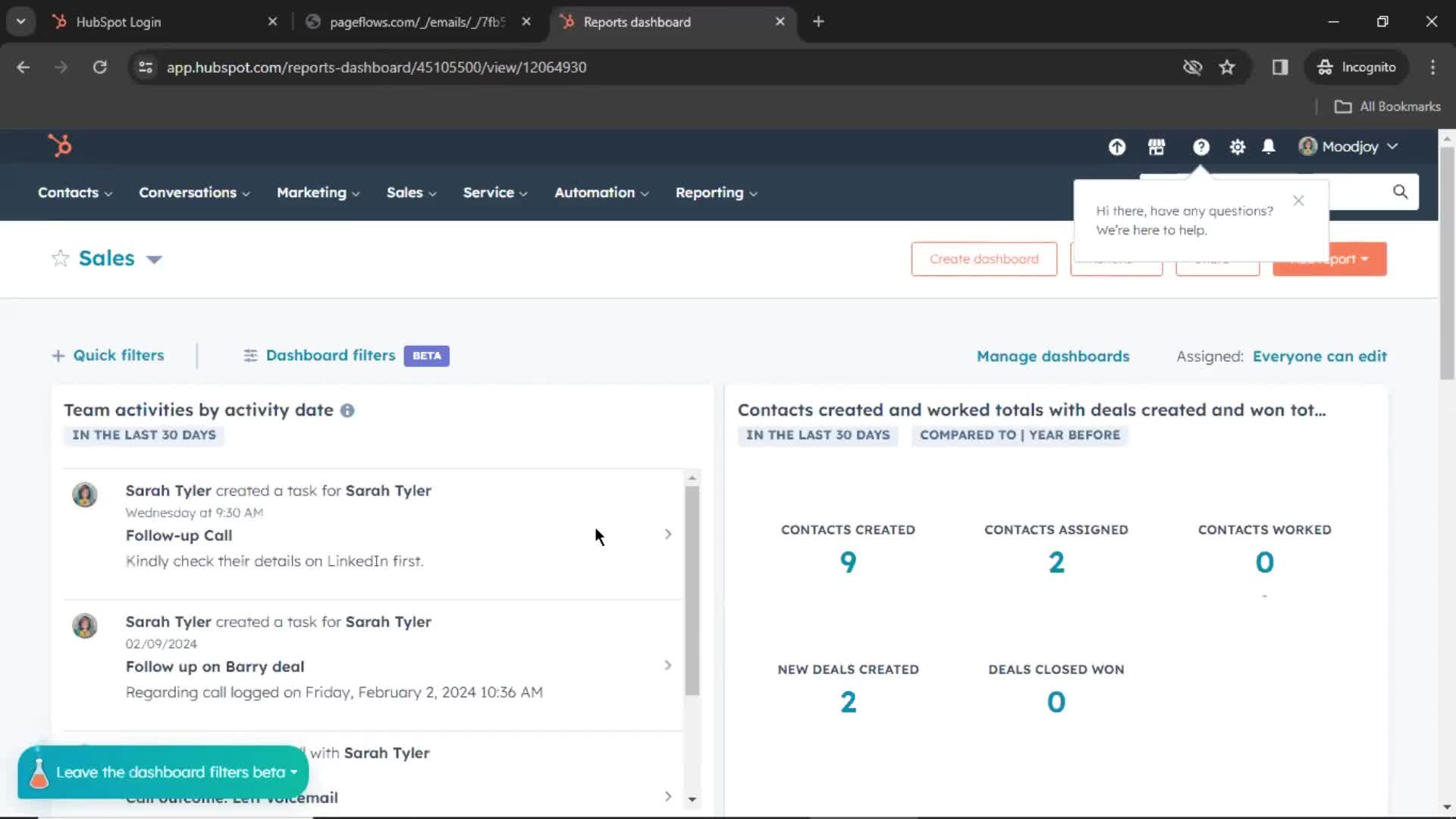The height and width of the screenshot is (819, 1456).
Task: Click the Upgrade rocket icon
Action: tap(1118, 146)
